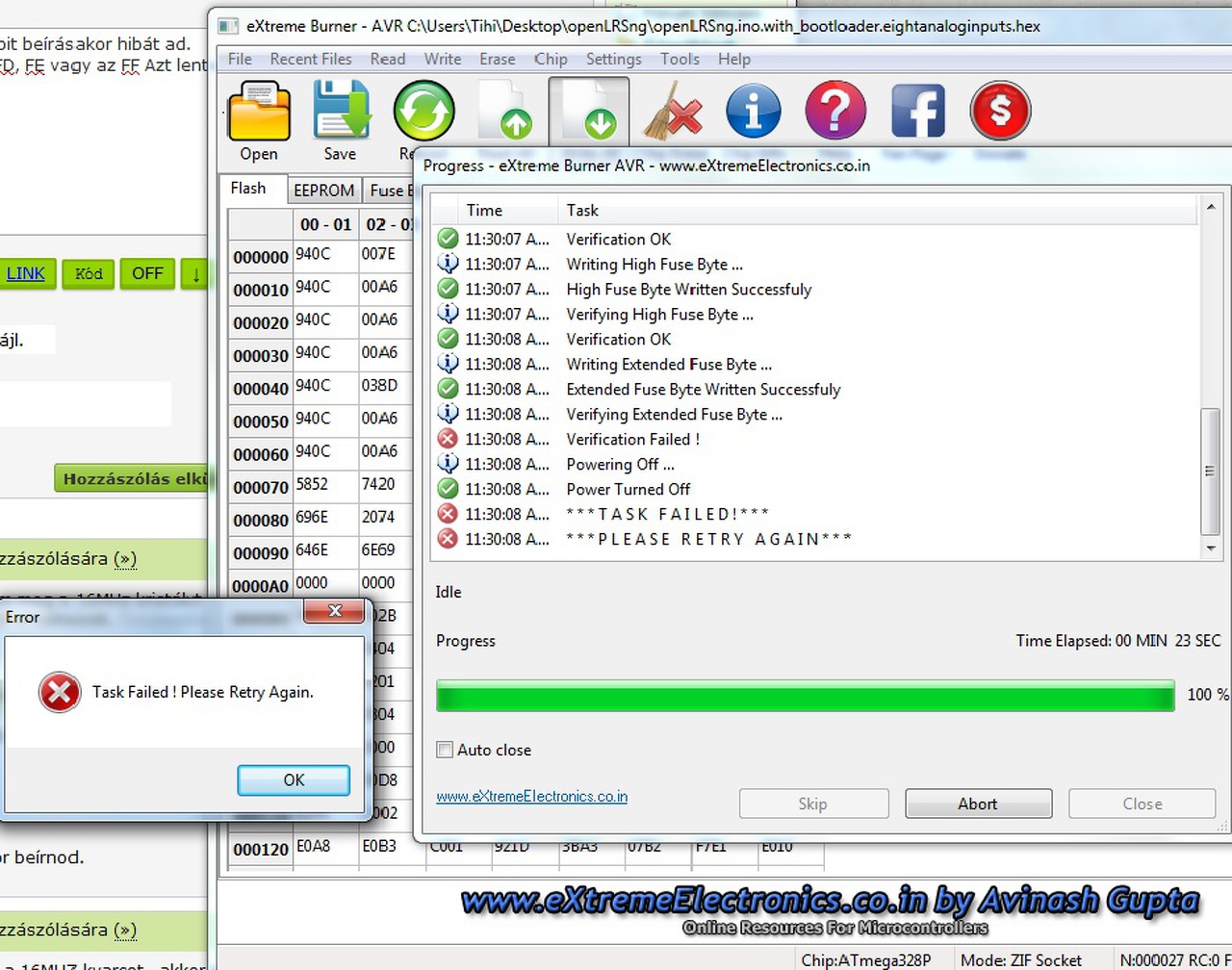Click the check icon beside 'Extended Fuse Byte Written Successfuly'
Screen dimensions: 1232x970
click(x=448, y=389)
